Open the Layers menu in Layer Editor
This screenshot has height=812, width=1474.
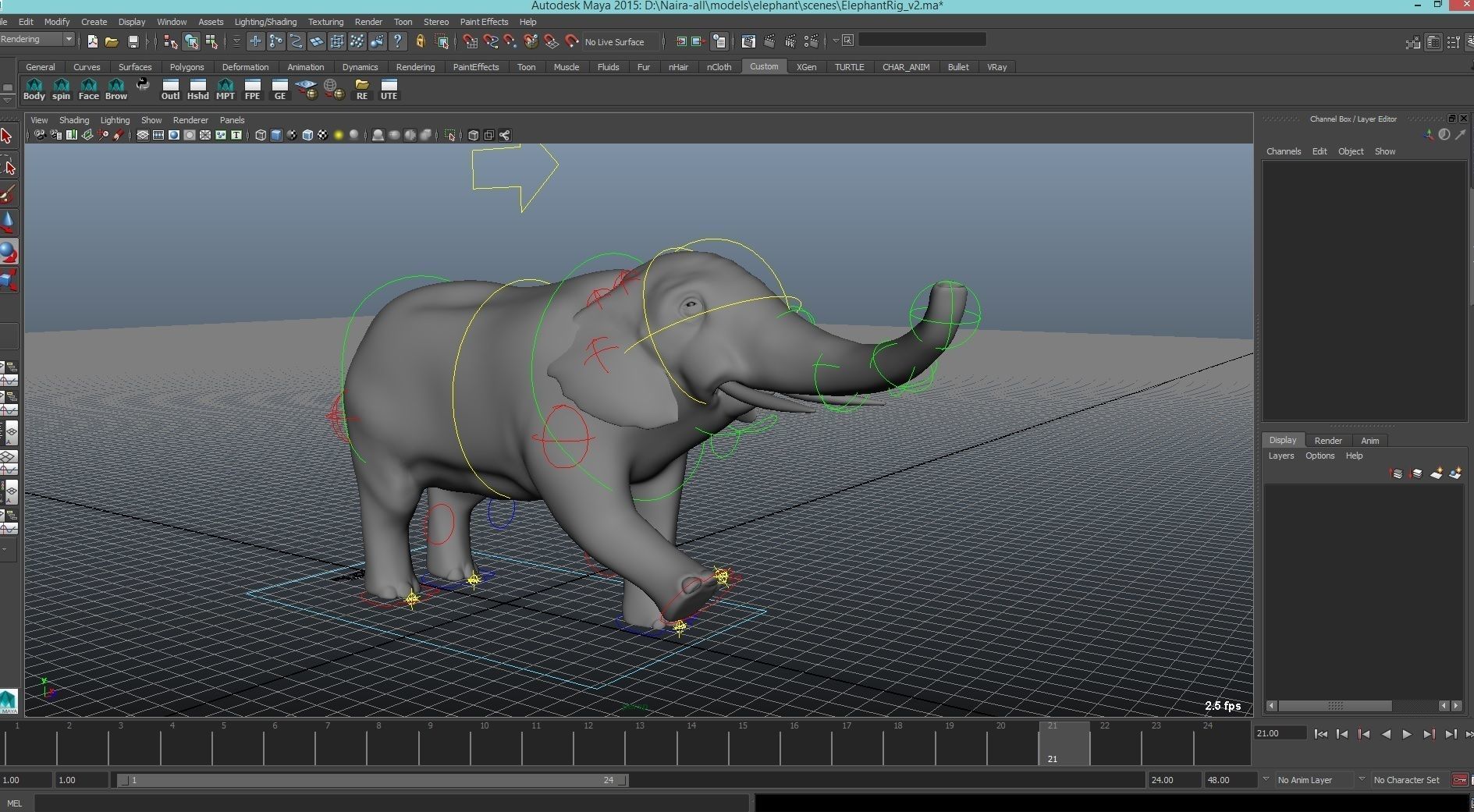pyautogui.click(x=1280, y=456)
